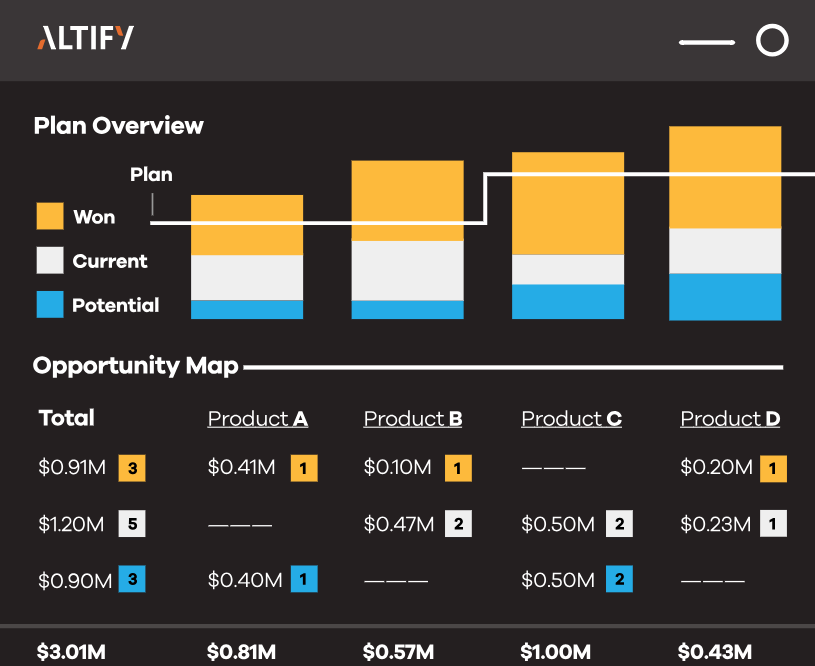This screenshot has width=815, height=666.
Task: Click the $0.91M total won value
Action: (x=72, y=467)
